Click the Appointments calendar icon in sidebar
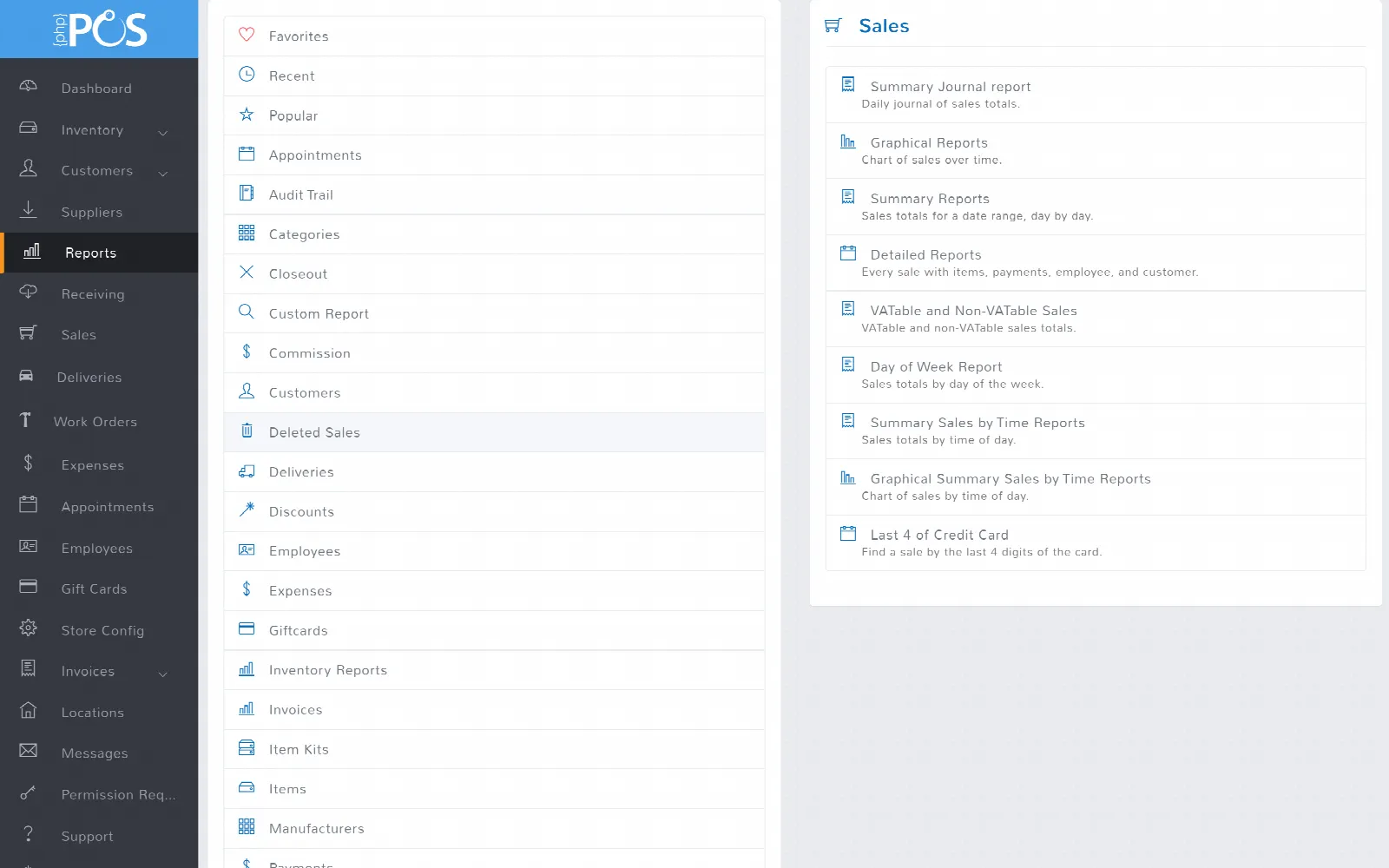1389x868 pixels. point(28,505)
